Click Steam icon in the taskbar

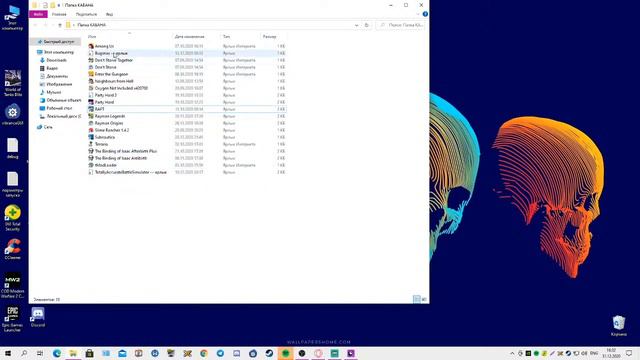(x=269, y=353)
